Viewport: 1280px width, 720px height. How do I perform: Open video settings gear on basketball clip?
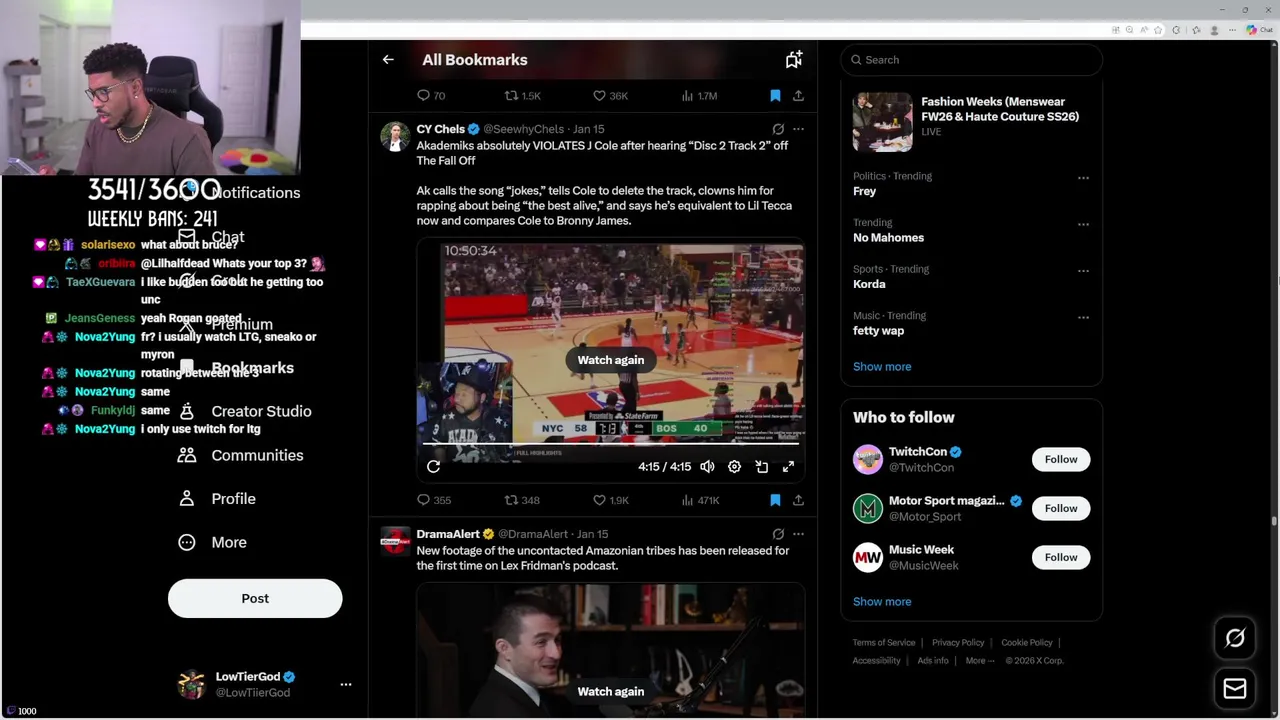coord(734,467)
